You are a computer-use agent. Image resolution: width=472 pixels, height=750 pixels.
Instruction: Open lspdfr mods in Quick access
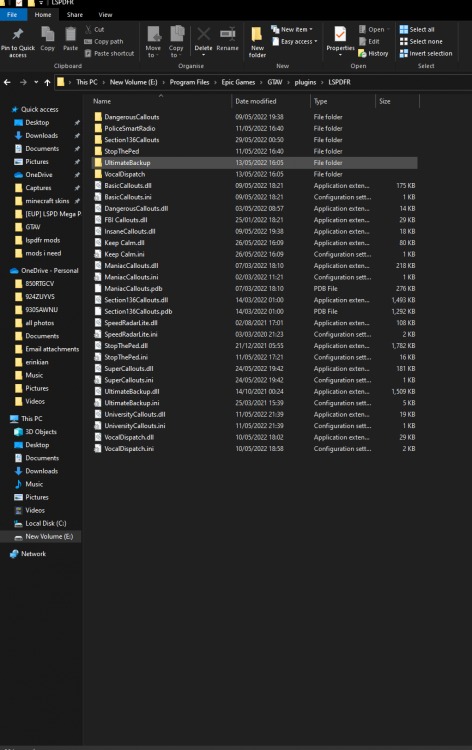[43, 241]
